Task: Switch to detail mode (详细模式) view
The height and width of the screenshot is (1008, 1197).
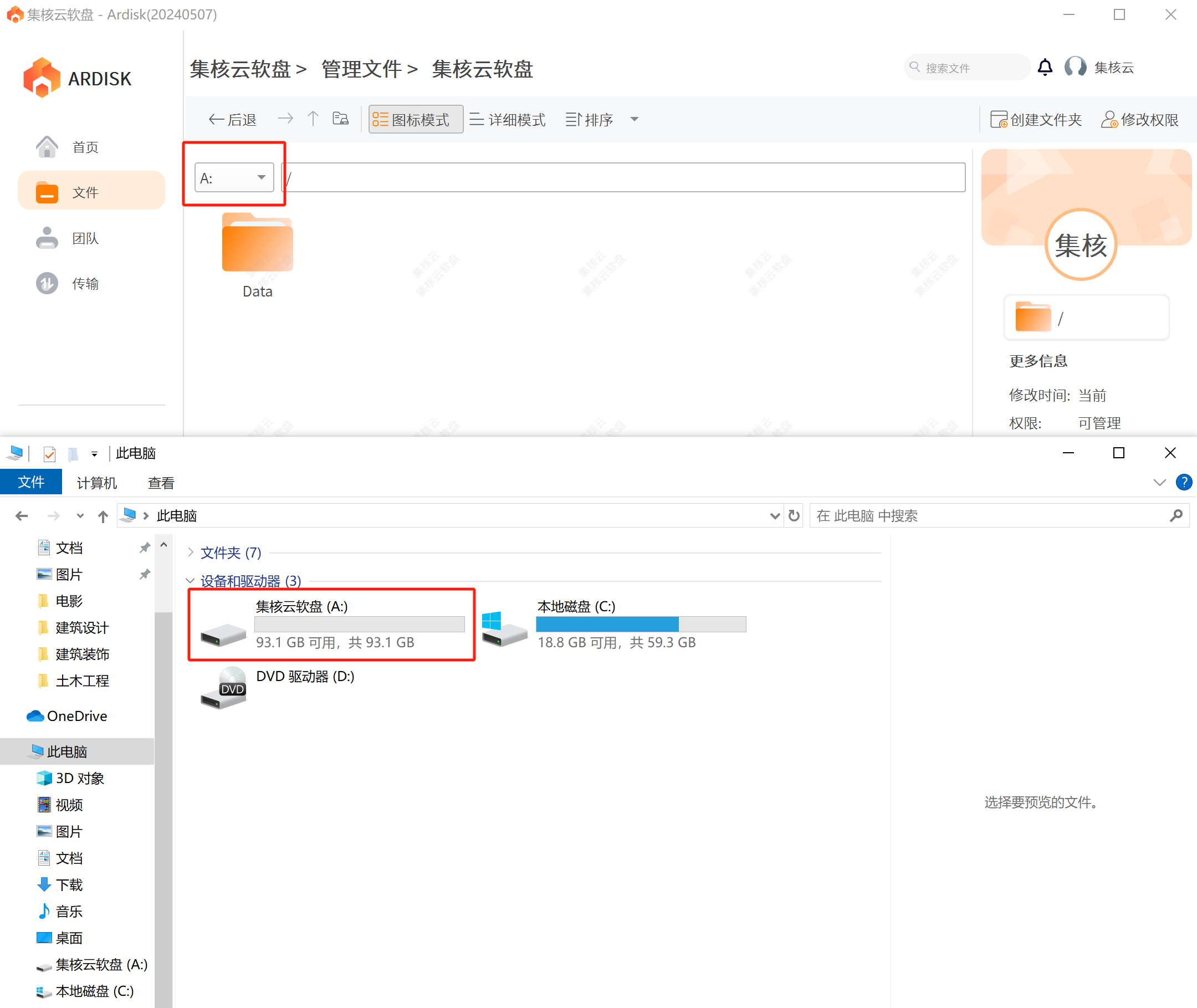Action: 508,120
